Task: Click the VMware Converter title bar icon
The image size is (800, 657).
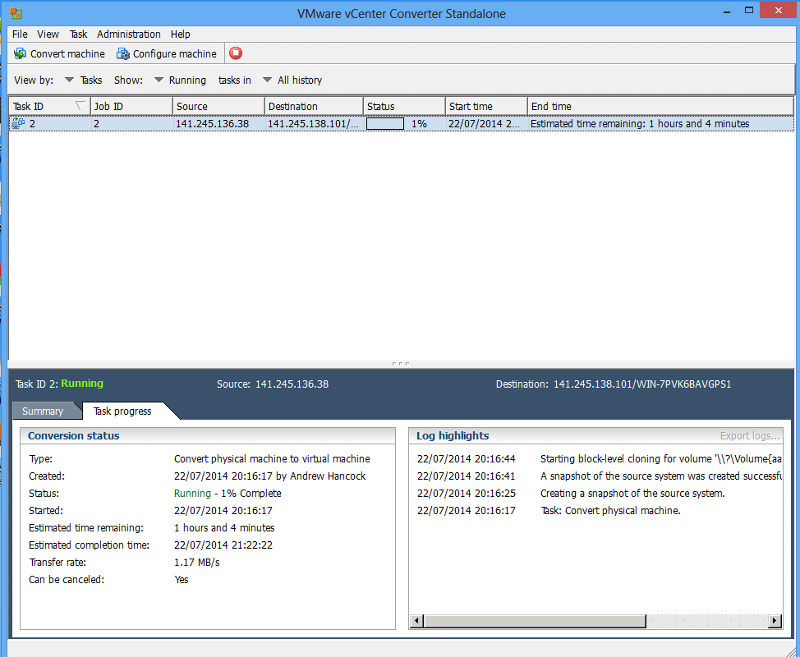Action: pyautogui.click(x=16, y=13)
